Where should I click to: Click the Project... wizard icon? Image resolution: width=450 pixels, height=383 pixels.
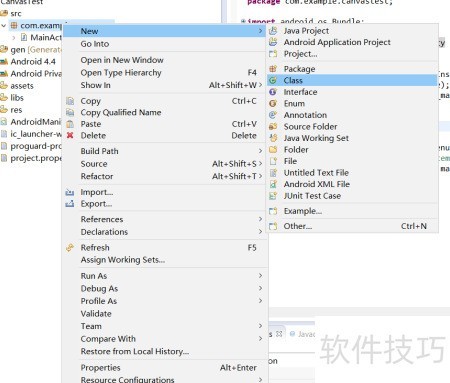click(x=273, y=54)
